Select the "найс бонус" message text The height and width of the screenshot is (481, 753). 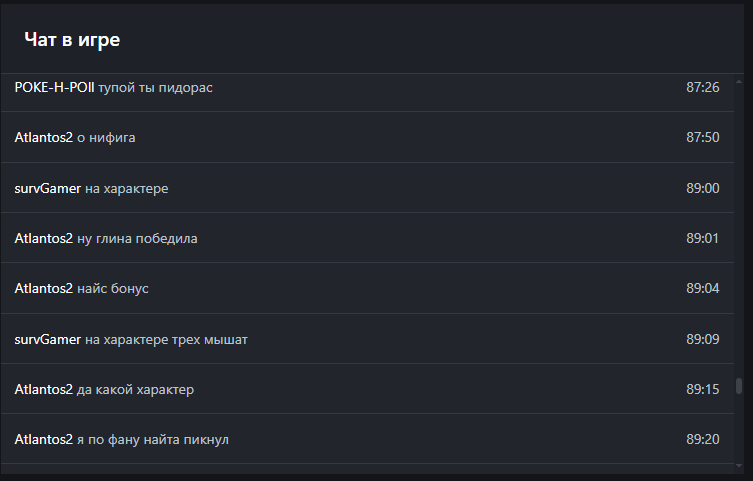pyautogui.click(x=113, y=289)
